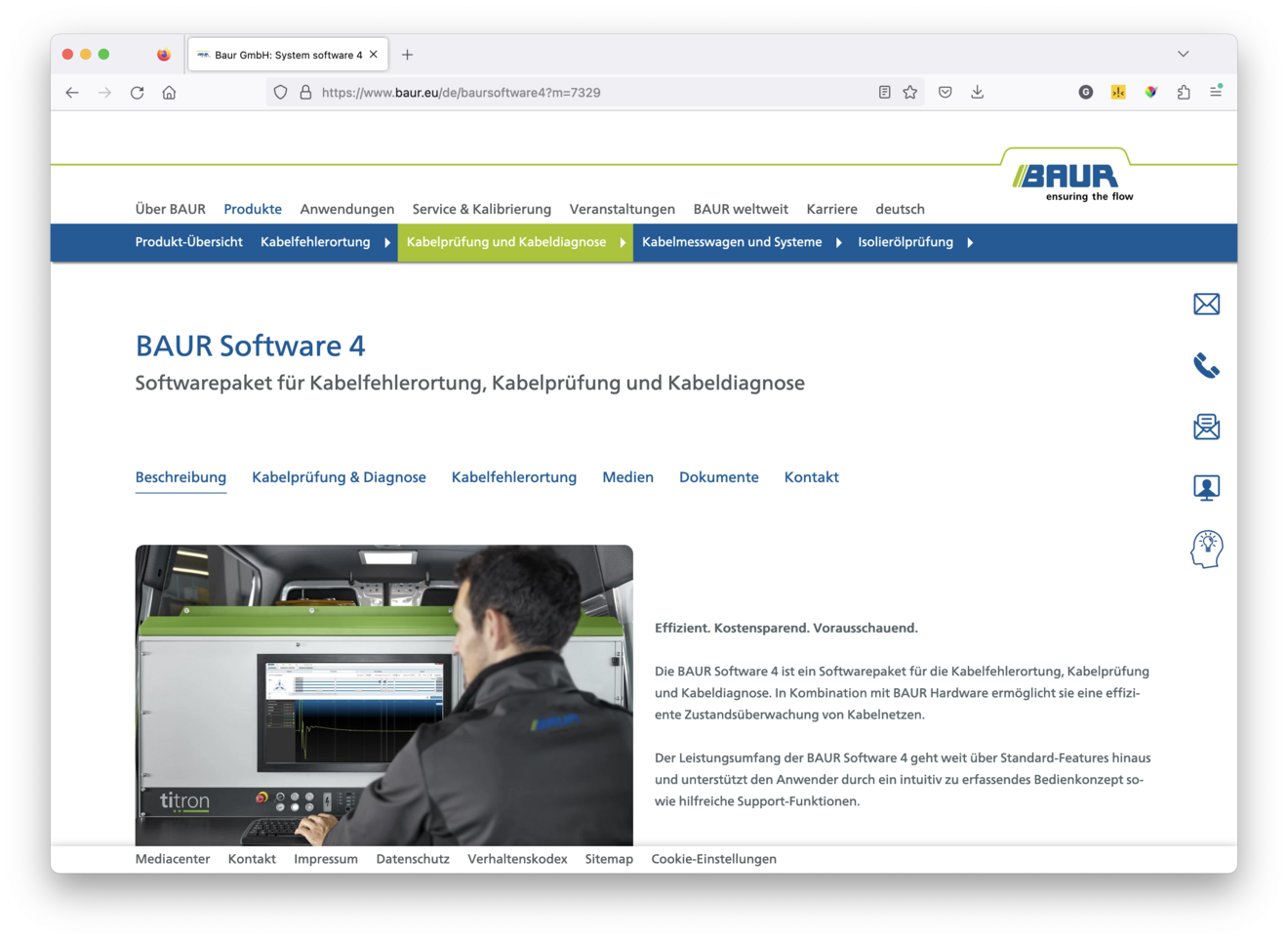Screen dimensions: 1288x940
Task: Click text Effizient. Kostensparend. Vorausschauend.
Action: [786, 628]
